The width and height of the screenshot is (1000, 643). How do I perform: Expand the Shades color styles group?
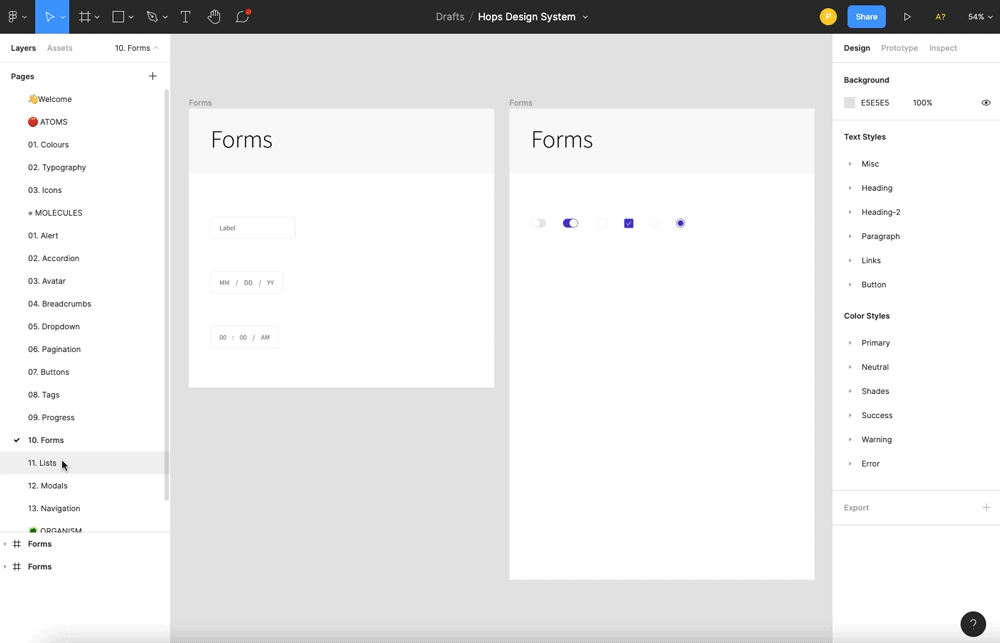click(850, 391)
